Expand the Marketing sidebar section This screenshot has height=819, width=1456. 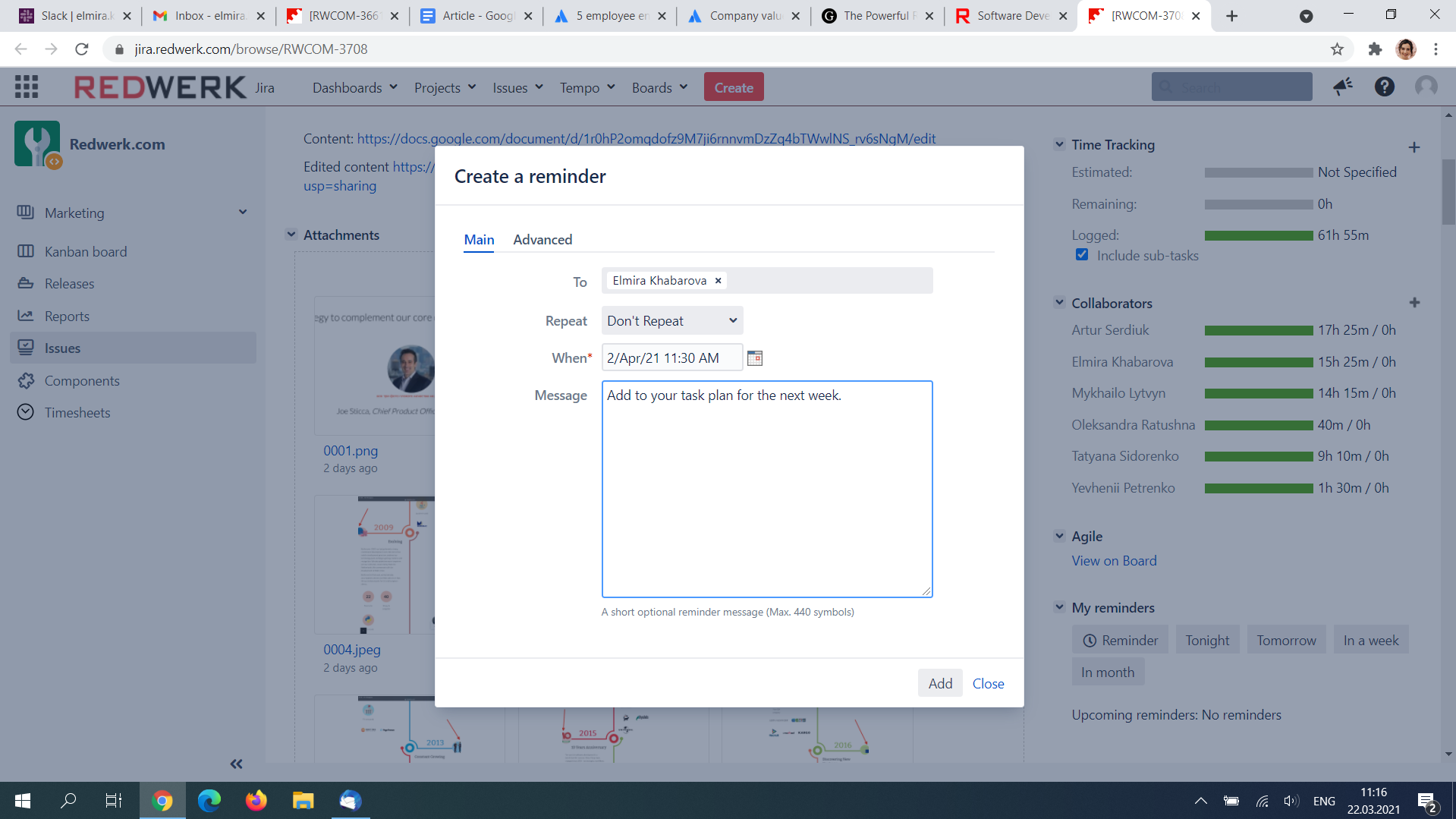[x=243, y=213]
